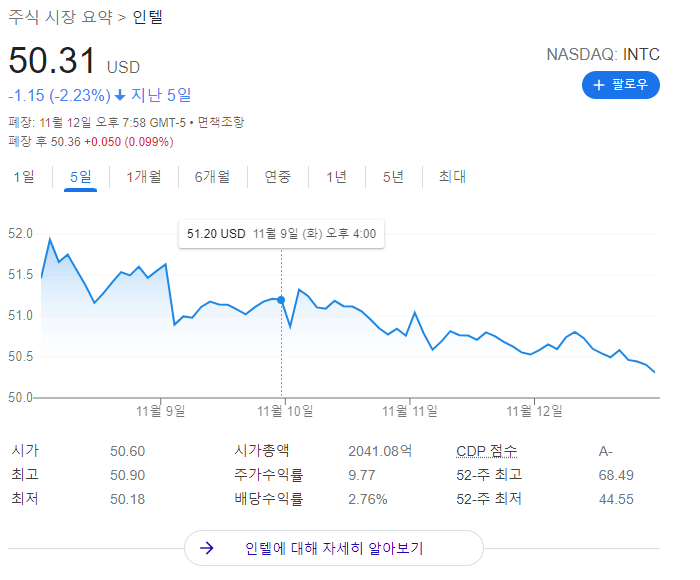Click the 시가총액 value 2041.08억

click(x=380, y=451)
